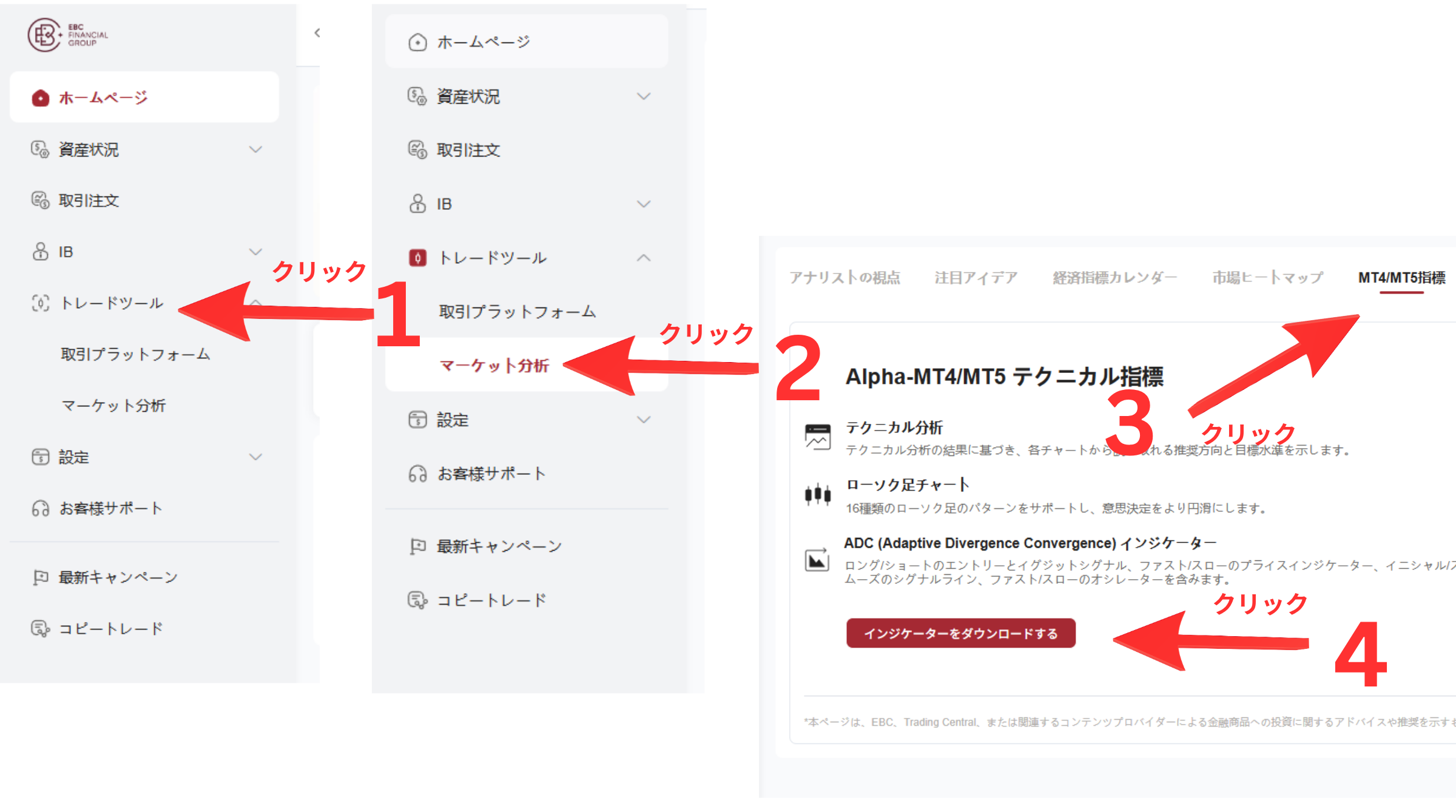1456x812 pixels.
Task: Click ADC (Adaptive Divergence Convergence) インジケーター heading
Action: tap(1031, 543)
